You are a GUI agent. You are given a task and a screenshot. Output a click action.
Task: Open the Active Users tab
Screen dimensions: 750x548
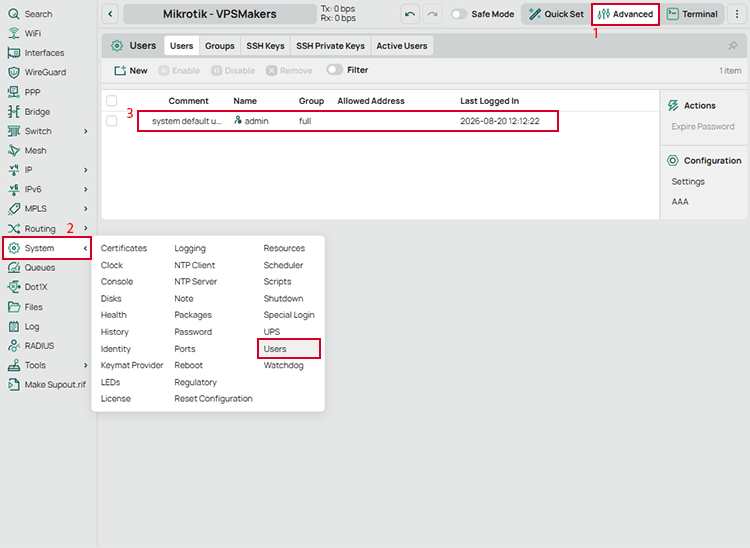[x=402, y=46]
